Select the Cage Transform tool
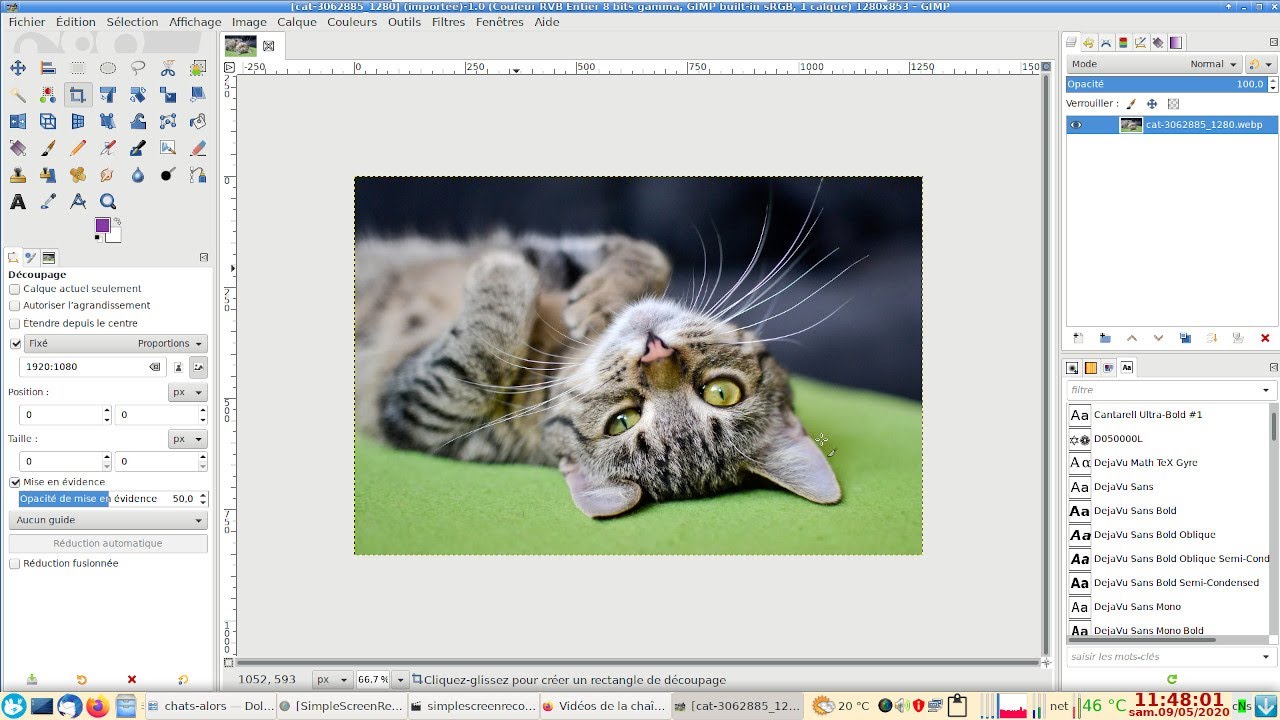Image resolution: width=1280 pixels, height=720 pixels. (168, 121)
